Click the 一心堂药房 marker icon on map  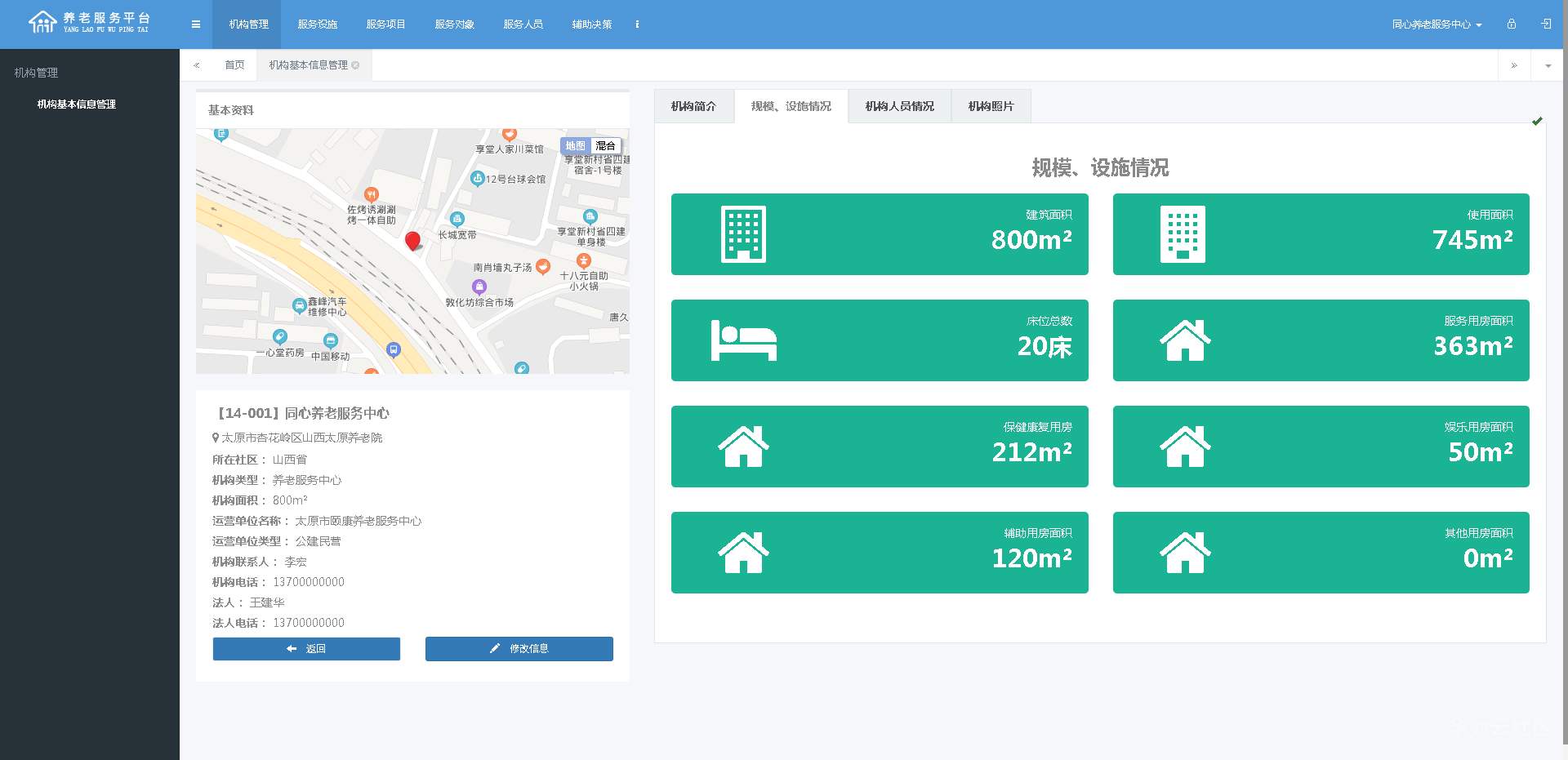pos(279,336)
